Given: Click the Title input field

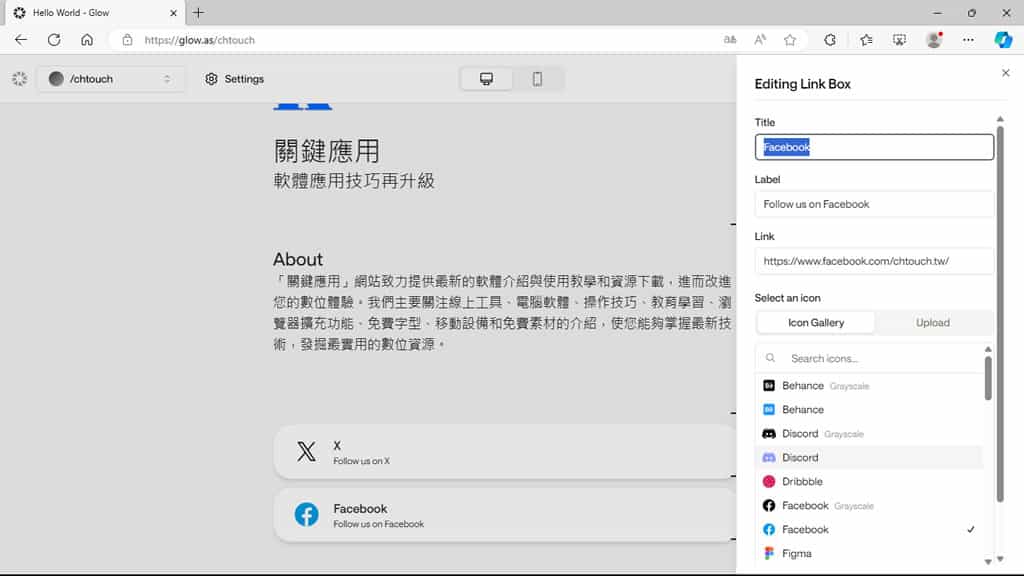Looking at the screenshot, I should coord(874,147).
